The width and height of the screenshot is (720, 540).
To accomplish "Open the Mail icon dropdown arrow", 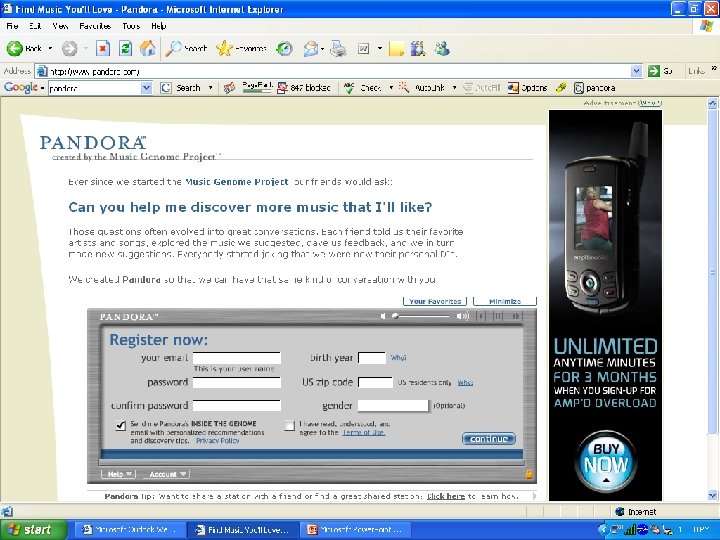I will click(x=322, y=48).
